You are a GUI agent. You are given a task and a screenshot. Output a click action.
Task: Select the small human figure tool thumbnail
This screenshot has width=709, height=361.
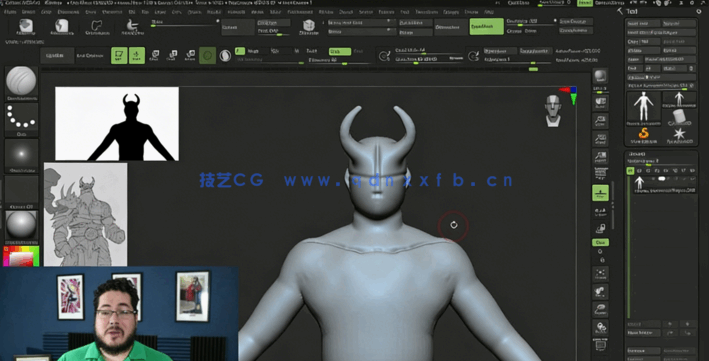[679, 99]
